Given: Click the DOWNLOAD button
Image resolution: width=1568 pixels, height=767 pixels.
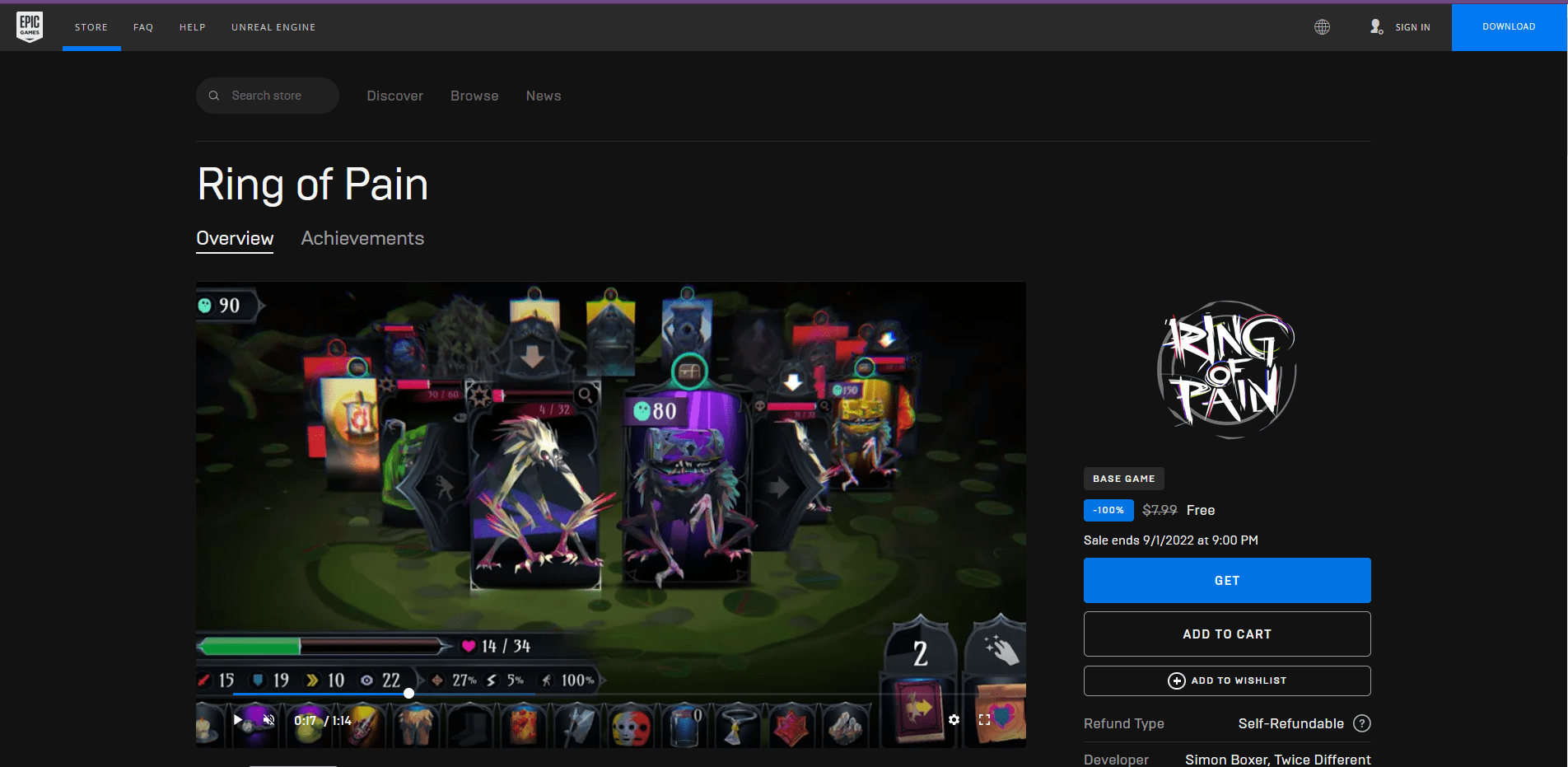Looking at the screenshot, I should click(1509, 27).
